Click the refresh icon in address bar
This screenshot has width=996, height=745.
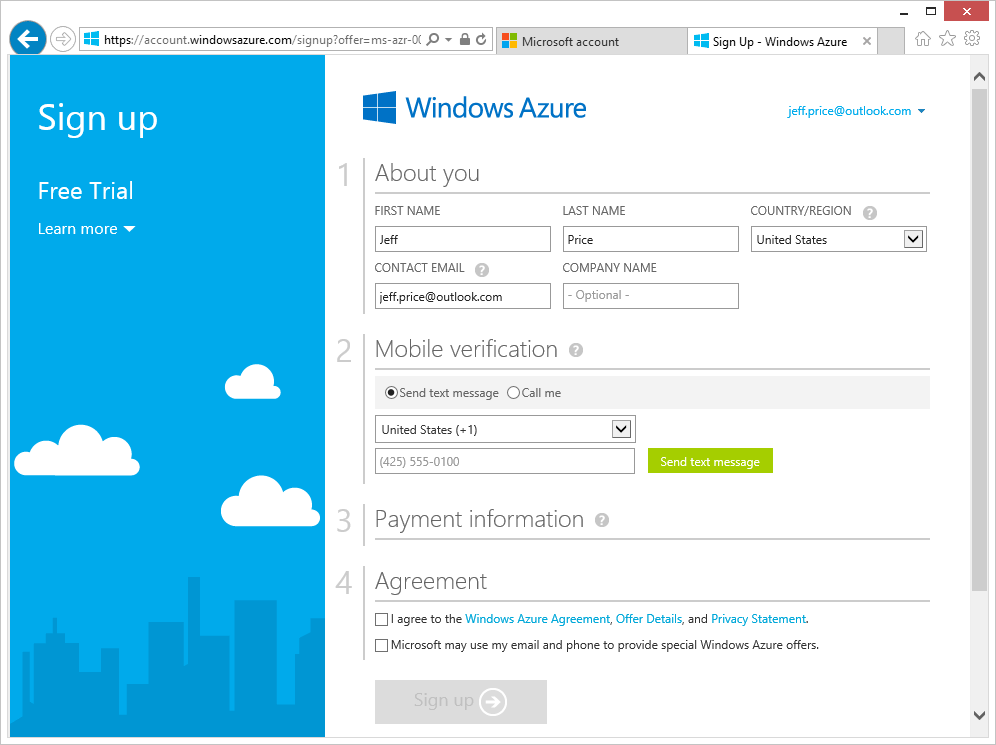[481, 39]
